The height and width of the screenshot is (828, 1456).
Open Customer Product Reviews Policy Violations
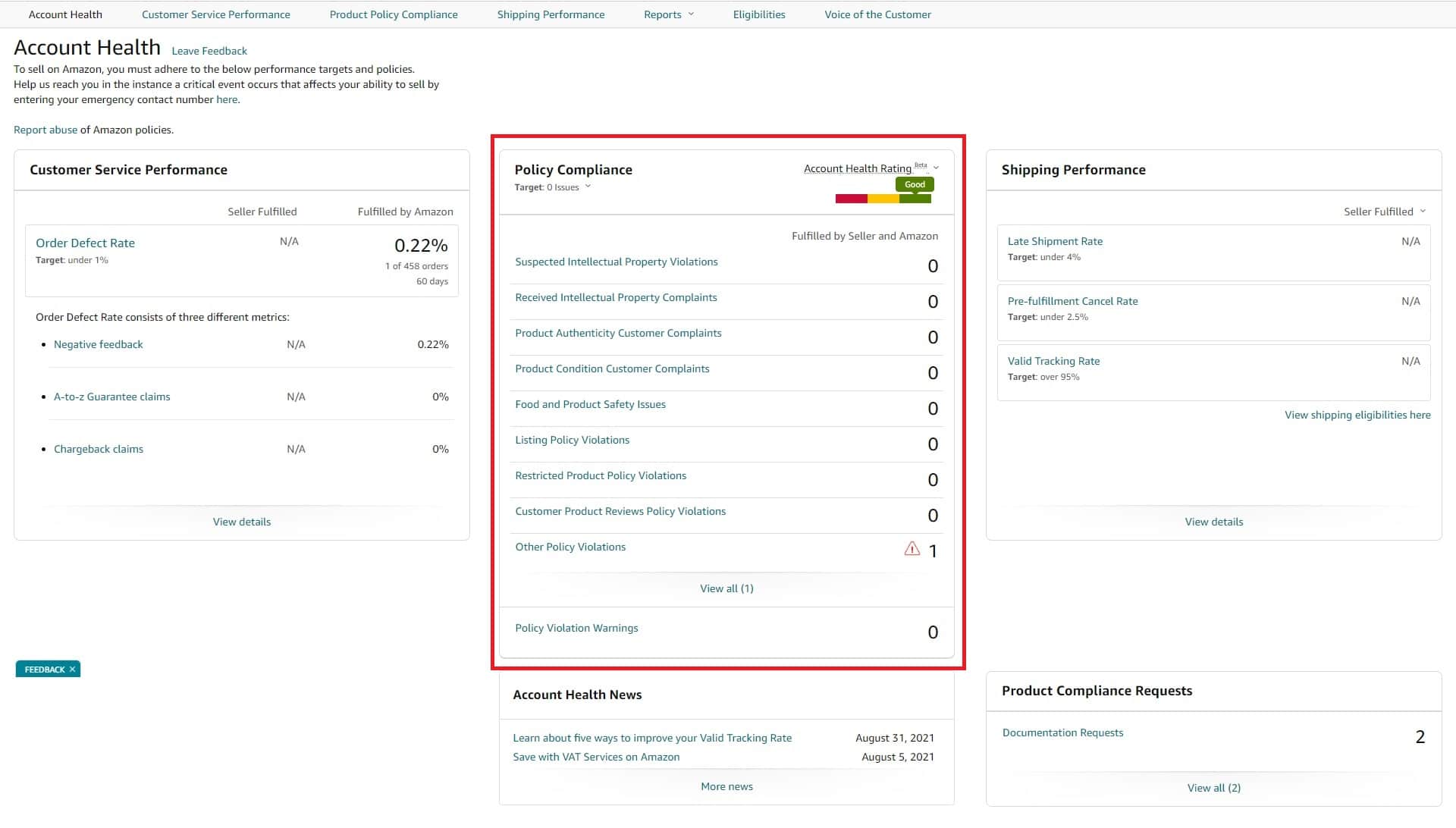click(x=620, y=511)
